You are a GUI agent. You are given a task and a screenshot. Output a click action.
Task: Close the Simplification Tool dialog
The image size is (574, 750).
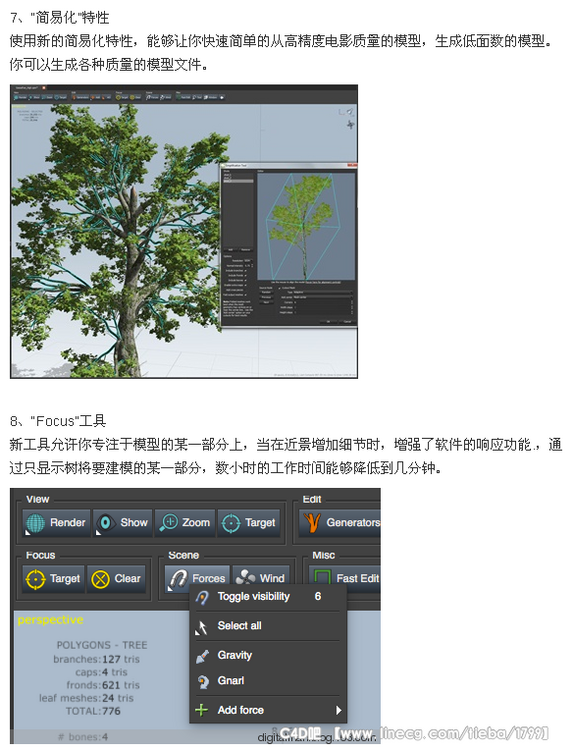[353, 165]
